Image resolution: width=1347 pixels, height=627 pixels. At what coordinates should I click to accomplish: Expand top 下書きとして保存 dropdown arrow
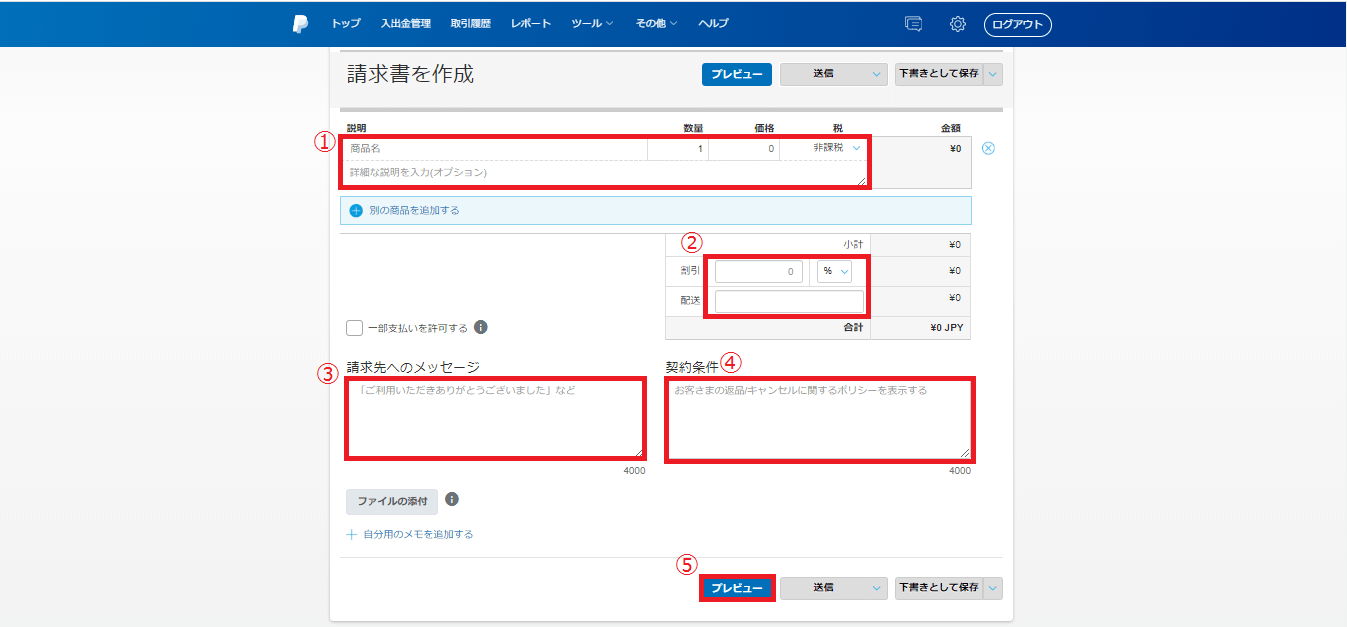[992, 74]
